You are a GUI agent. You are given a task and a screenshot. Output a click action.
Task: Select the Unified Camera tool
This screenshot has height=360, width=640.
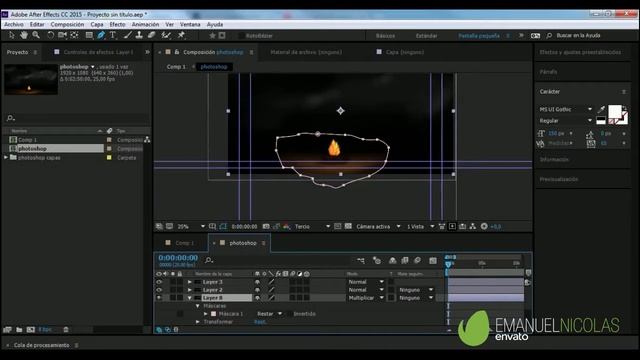[62, 36]
